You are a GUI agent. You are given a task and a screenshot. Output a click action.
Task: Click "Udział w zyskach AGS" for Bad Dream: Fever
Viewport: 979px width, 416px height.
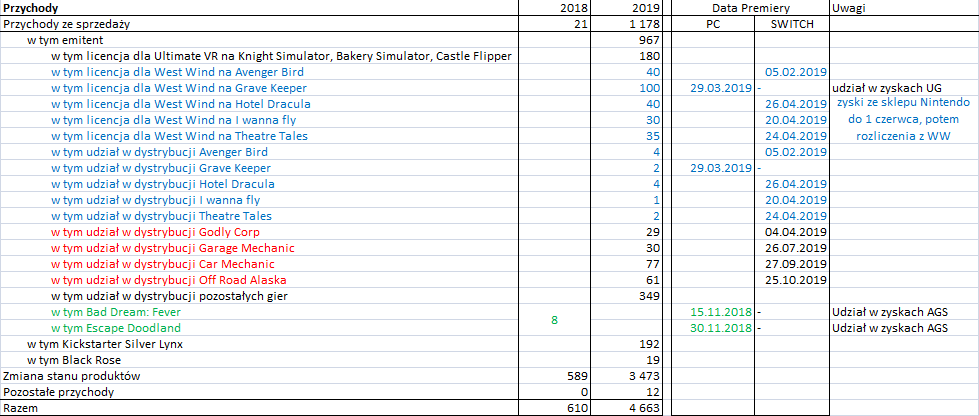pos(890,312)
